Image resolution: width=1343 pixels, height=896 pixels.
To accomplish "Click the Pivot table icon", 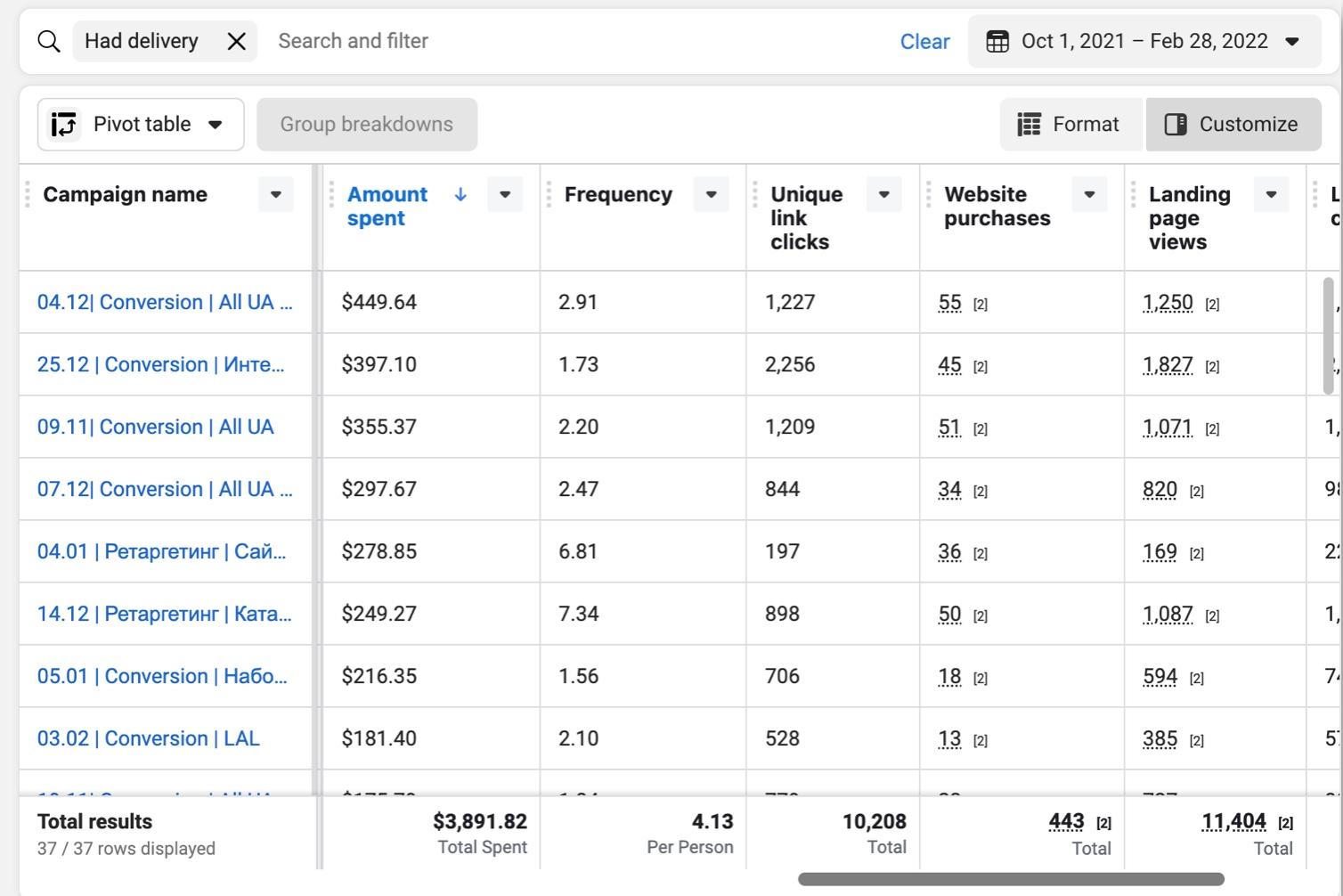I will [x=64, y=125].
